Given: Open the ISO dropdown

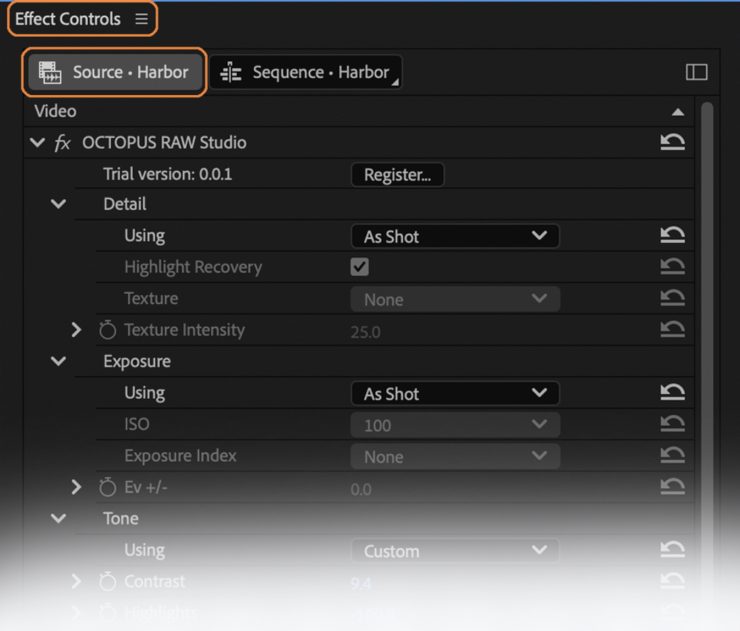Looking at the screenshot, I should 455,425.
